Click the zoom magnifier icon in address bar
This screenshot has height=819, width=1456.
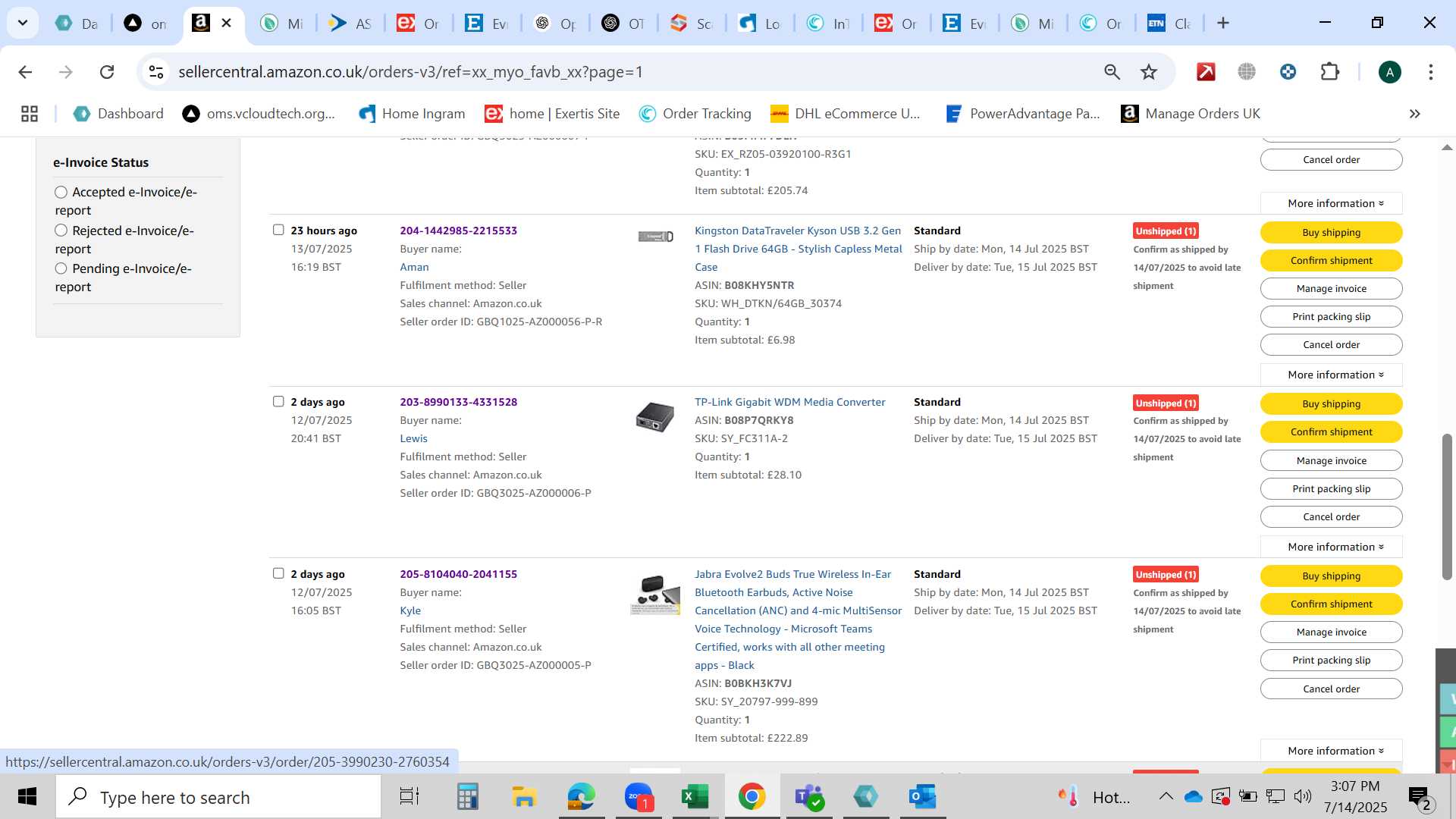coord(1112,72)
